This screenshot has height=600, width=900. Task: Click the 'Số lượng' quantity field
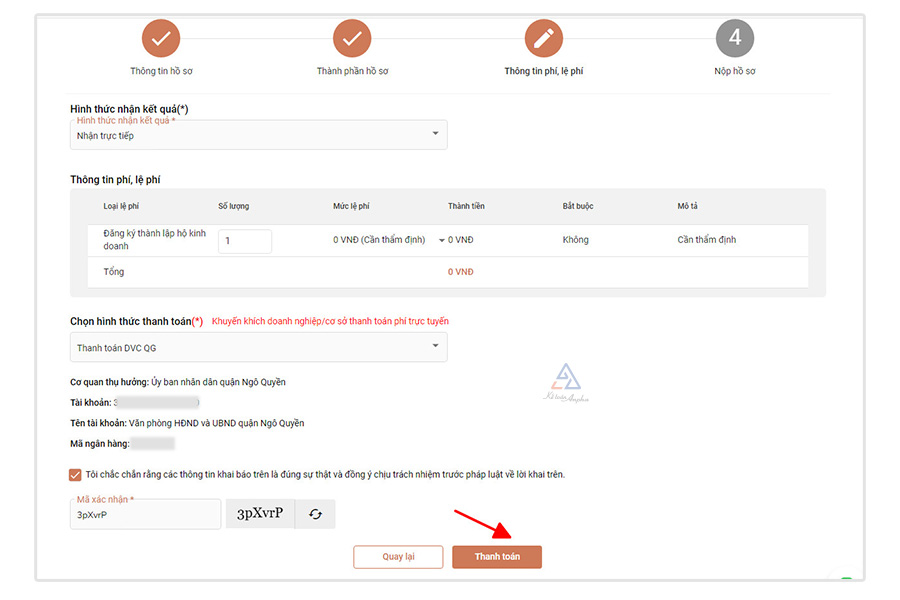(x=245, y=241)
